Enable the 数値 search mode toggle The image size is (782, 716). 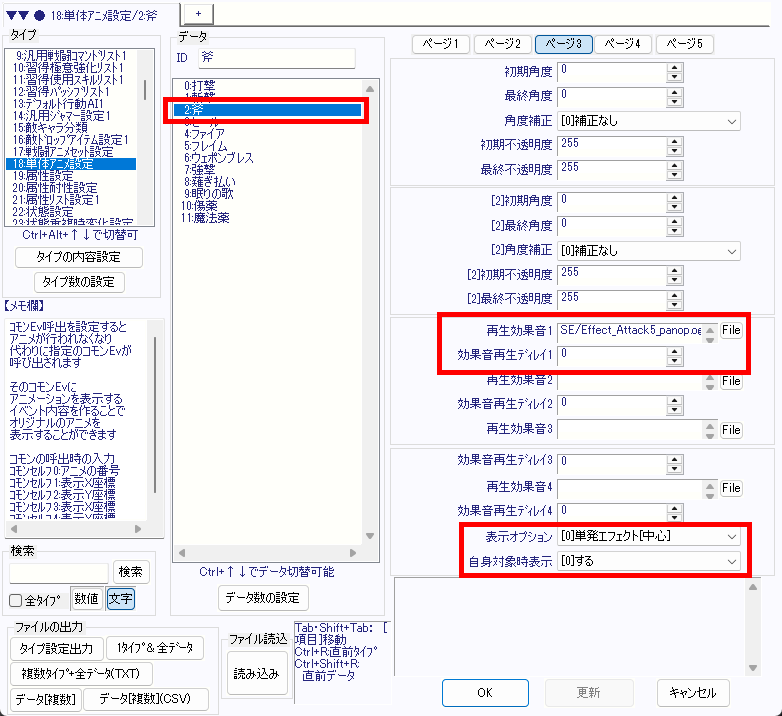86,599
